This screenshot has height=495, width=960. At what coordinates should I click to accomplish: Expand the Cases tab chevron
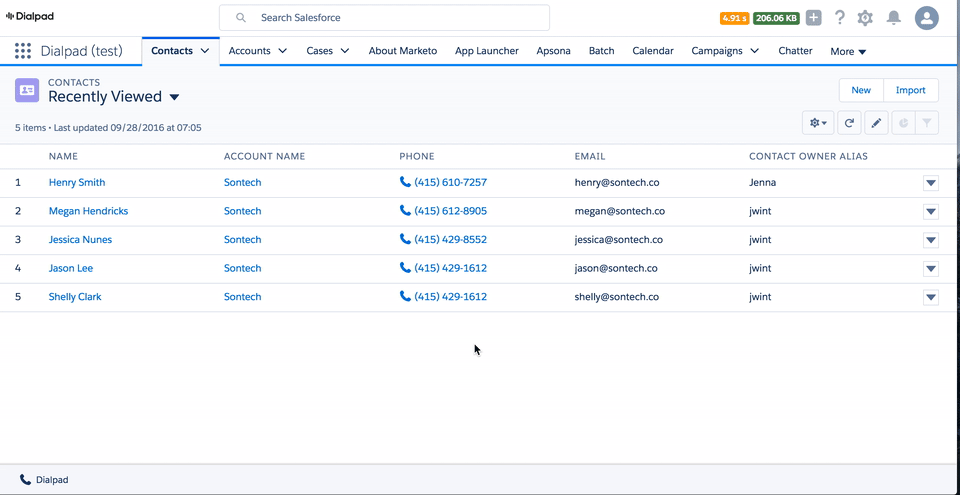pos(345,51)
